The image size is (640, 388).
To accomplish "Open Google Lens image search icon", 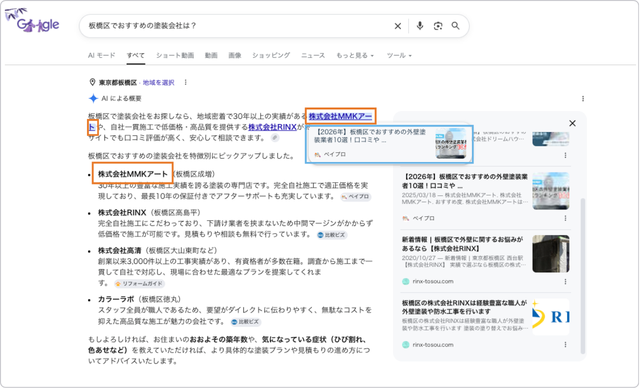I will point(438,26).
